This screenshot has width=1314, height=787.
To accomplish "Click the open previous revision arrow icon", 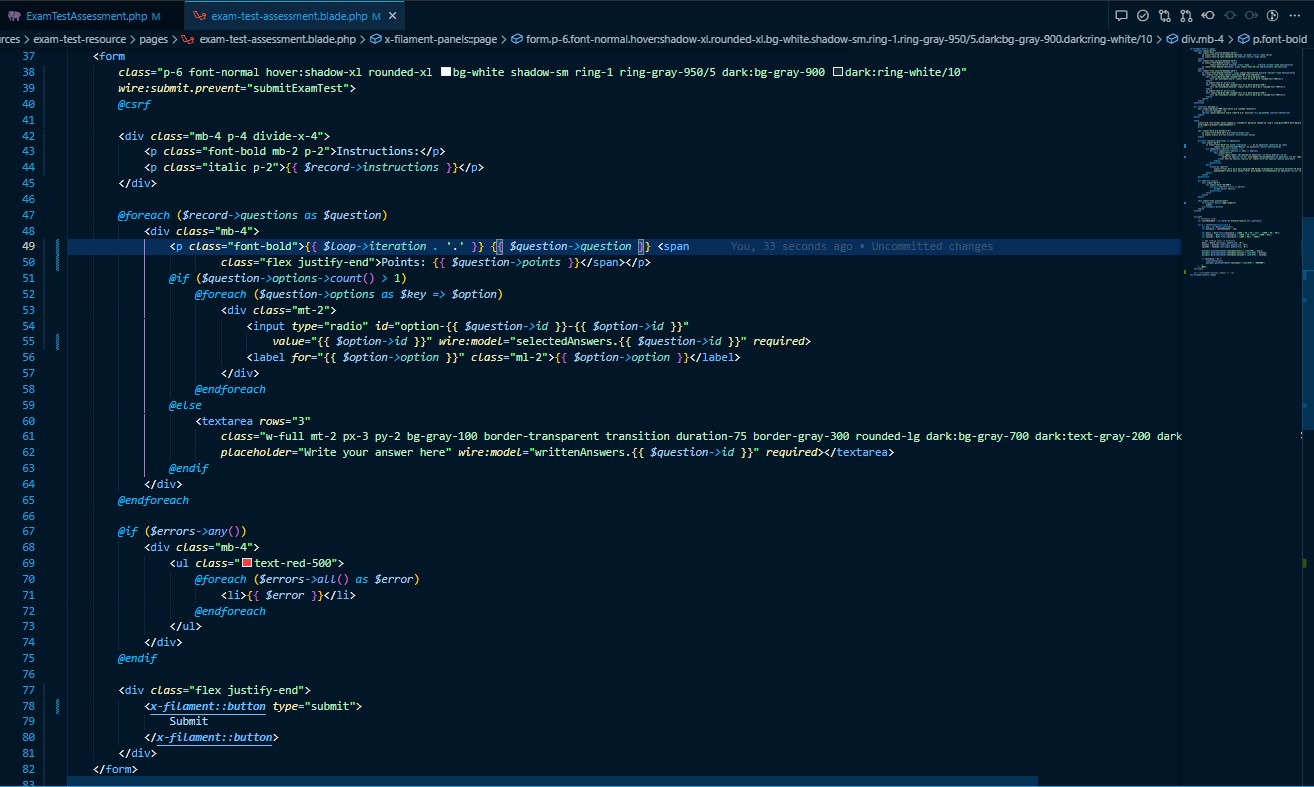I will (x=1208, y=16).
